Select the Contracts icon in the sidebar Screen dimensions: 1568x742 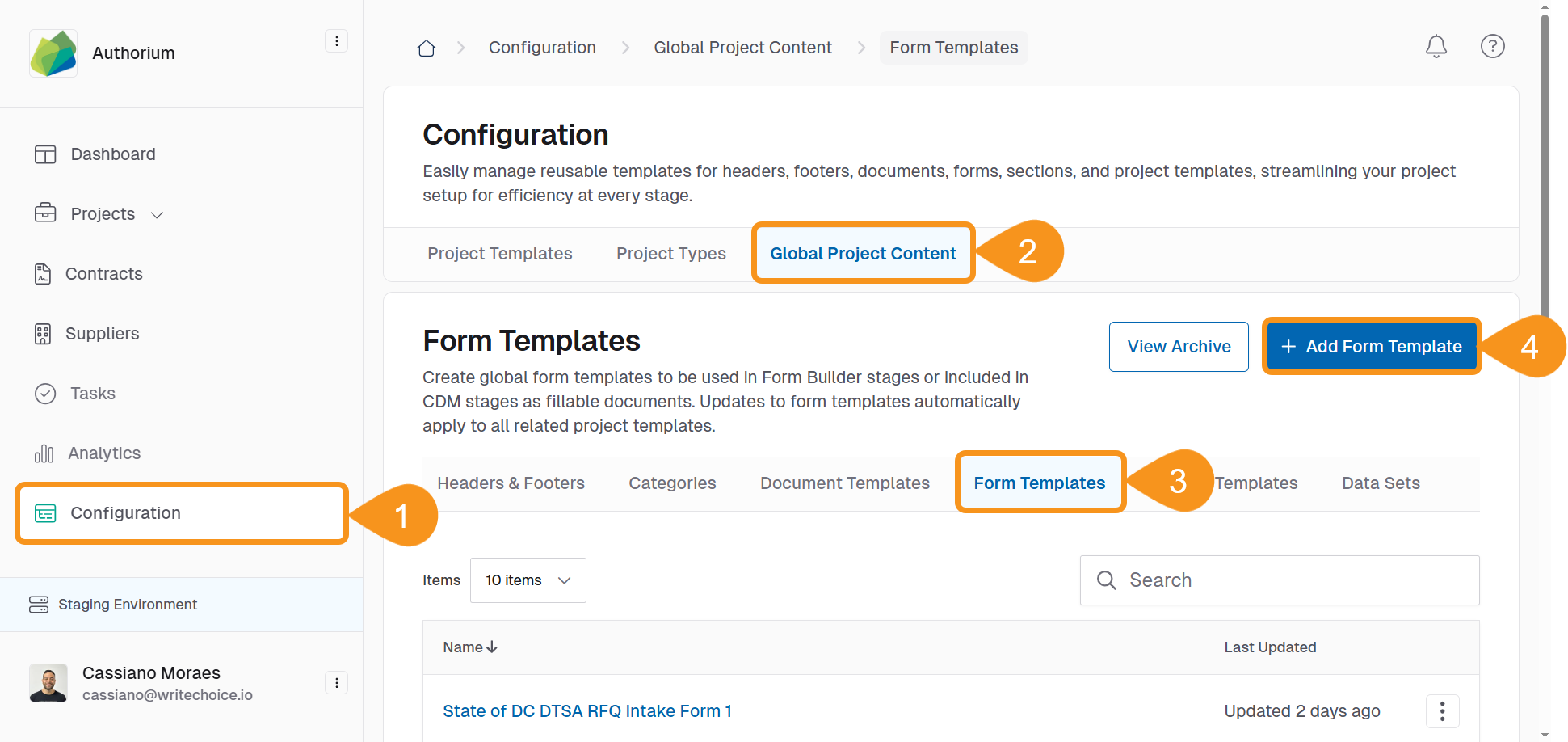pyautogui.click(x=45, y=273)
